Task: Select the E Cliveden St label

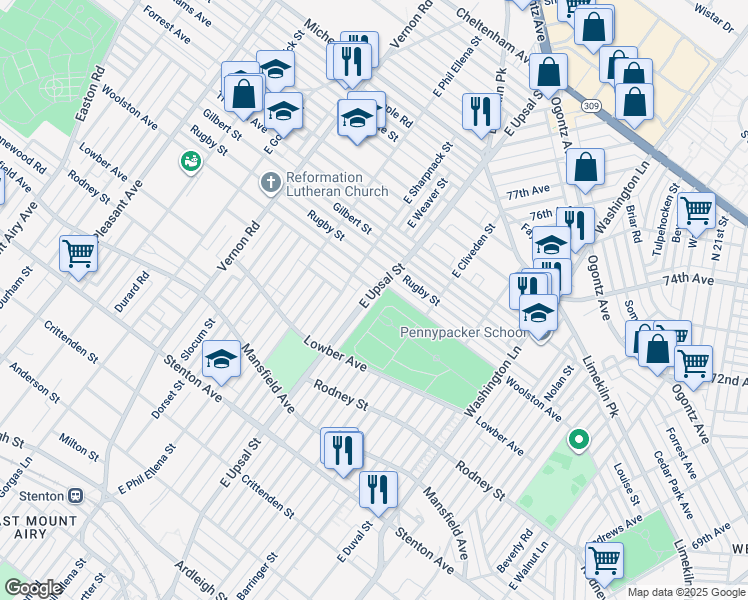Action: [x=474, y=250]
